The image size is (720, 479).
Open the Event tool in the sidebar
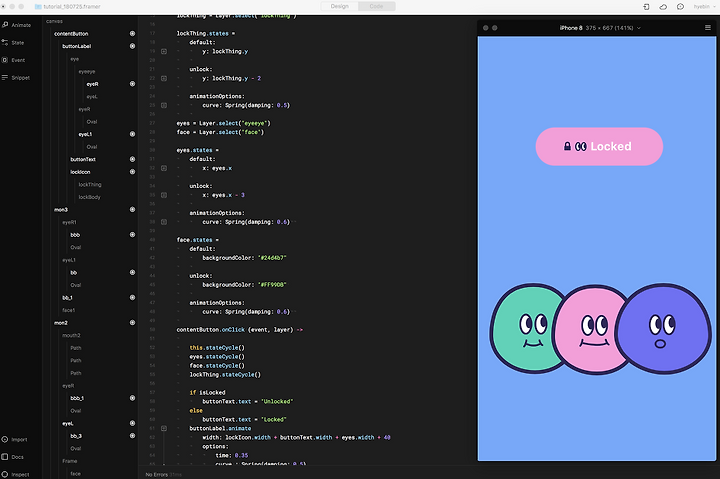point(13,60)
